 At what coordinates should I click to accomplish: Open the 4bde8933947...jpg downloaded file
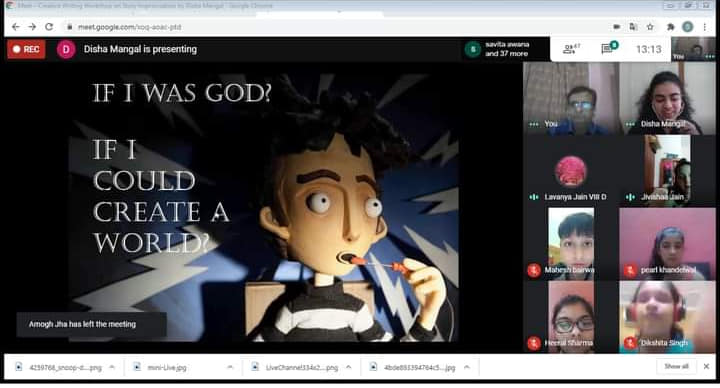click(413, 367)
